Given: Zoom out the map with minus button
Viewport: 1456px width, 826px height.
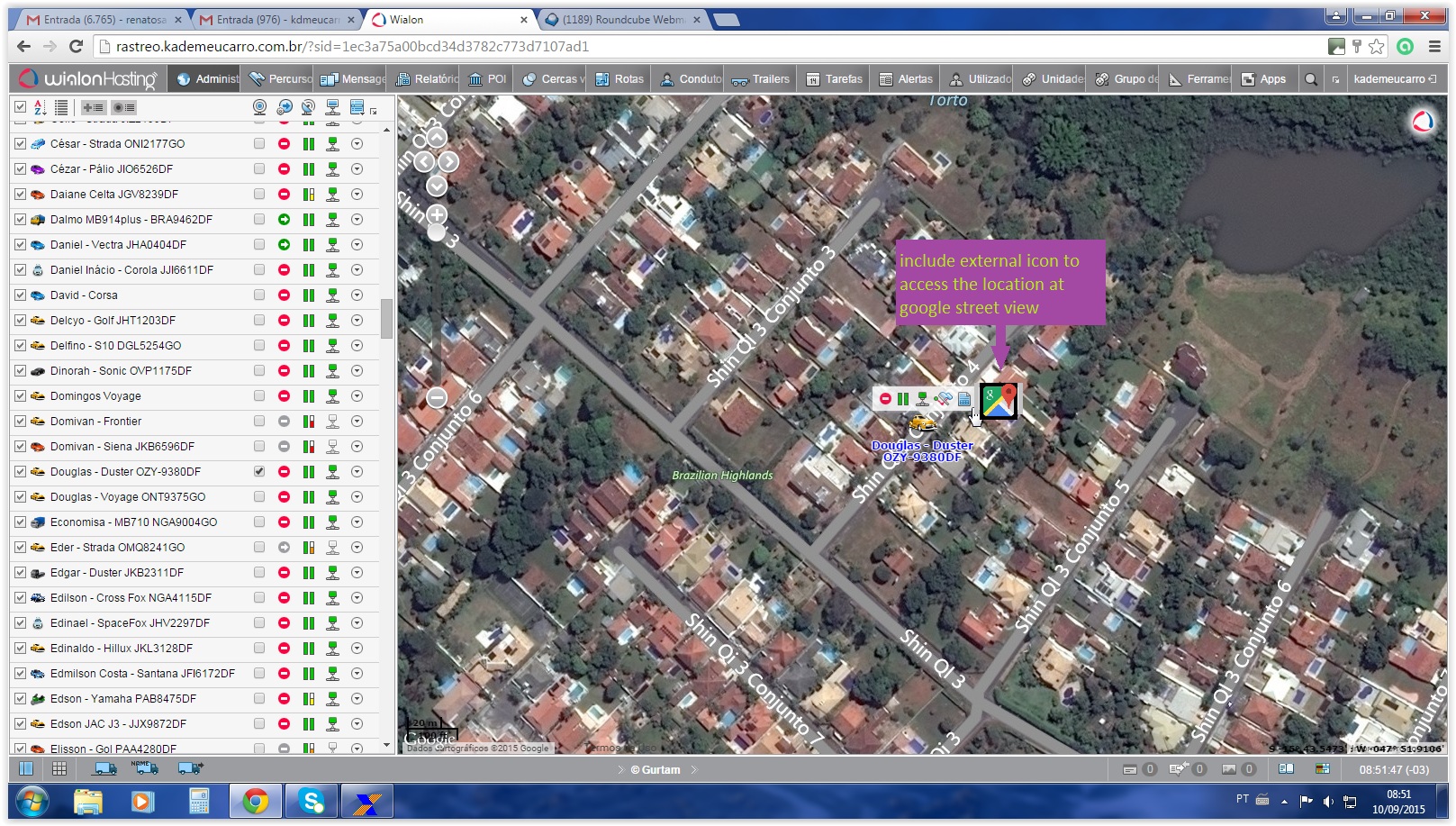Looking at the screenshot, I should click(x=437, y=397).
